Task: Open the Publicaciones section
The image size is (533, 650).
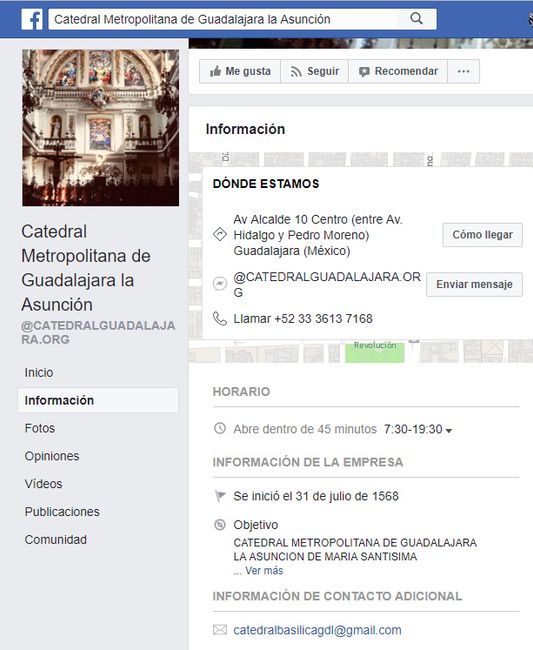Action: pyautogui.click(x=62, y=512)
